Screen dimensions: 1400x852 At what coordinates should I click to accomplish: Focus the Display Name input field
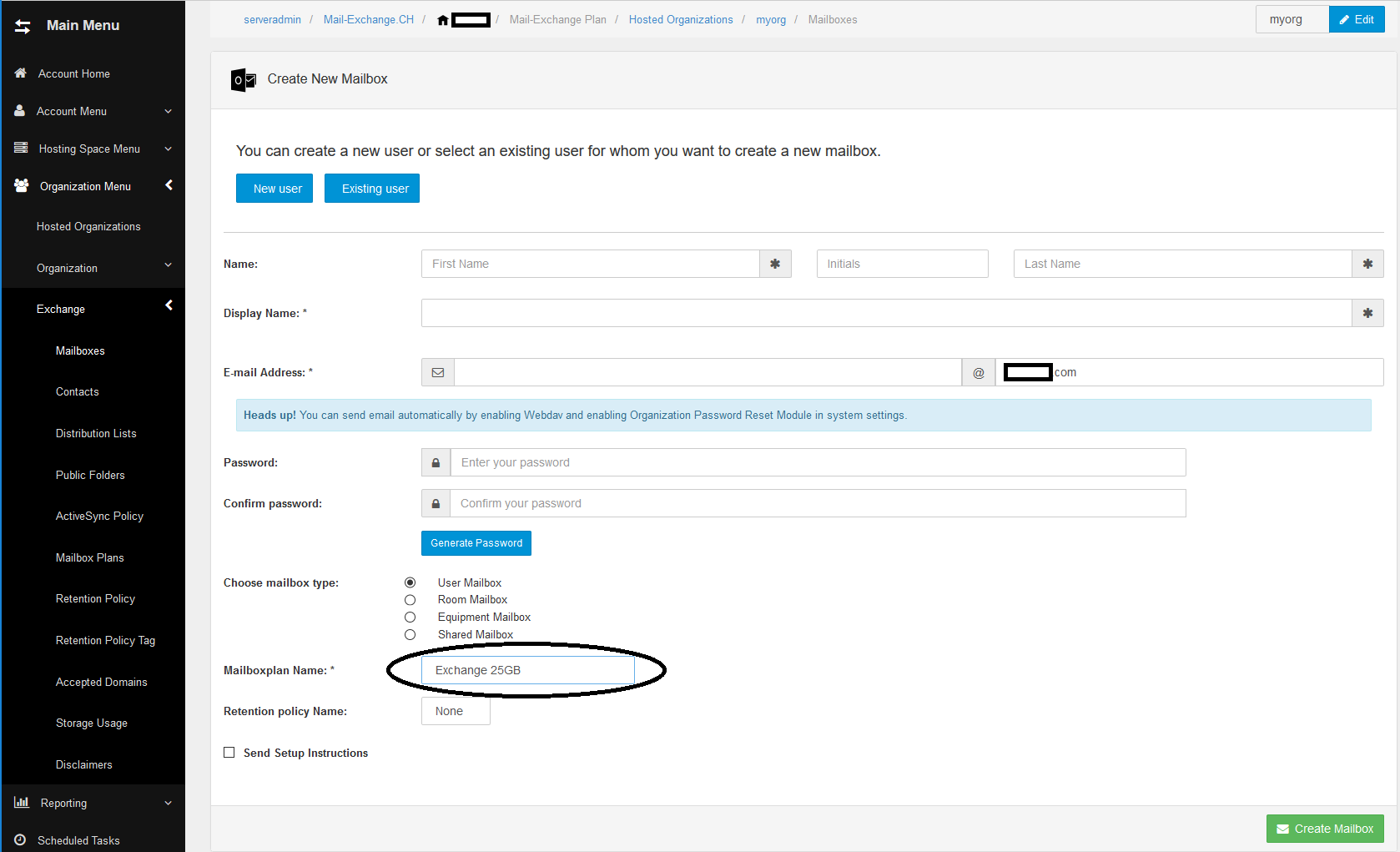887,313
